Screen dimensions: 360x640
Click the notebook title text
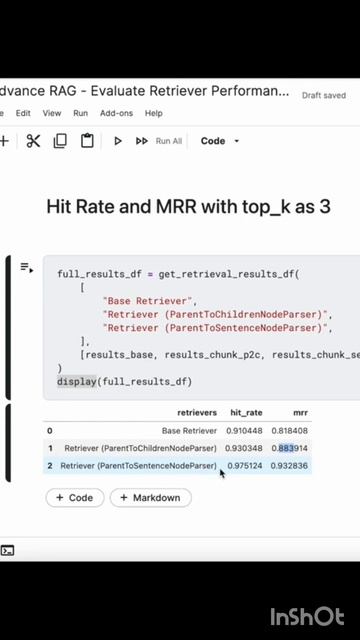pyautogui.click(x=144, y=91)
